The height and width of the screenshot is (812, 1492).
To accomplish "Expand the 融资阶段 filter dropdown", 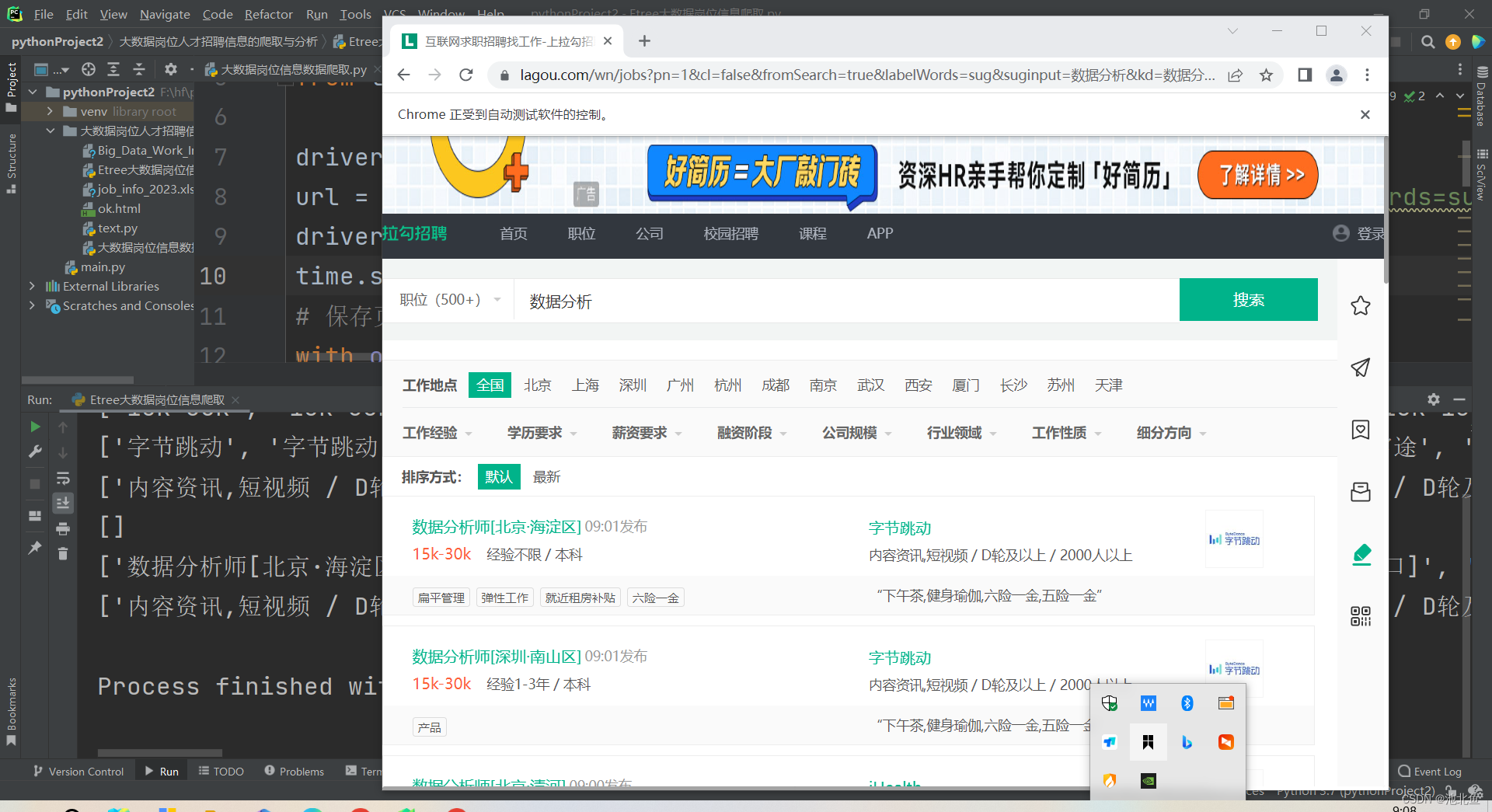I will [x=751, y=433].
